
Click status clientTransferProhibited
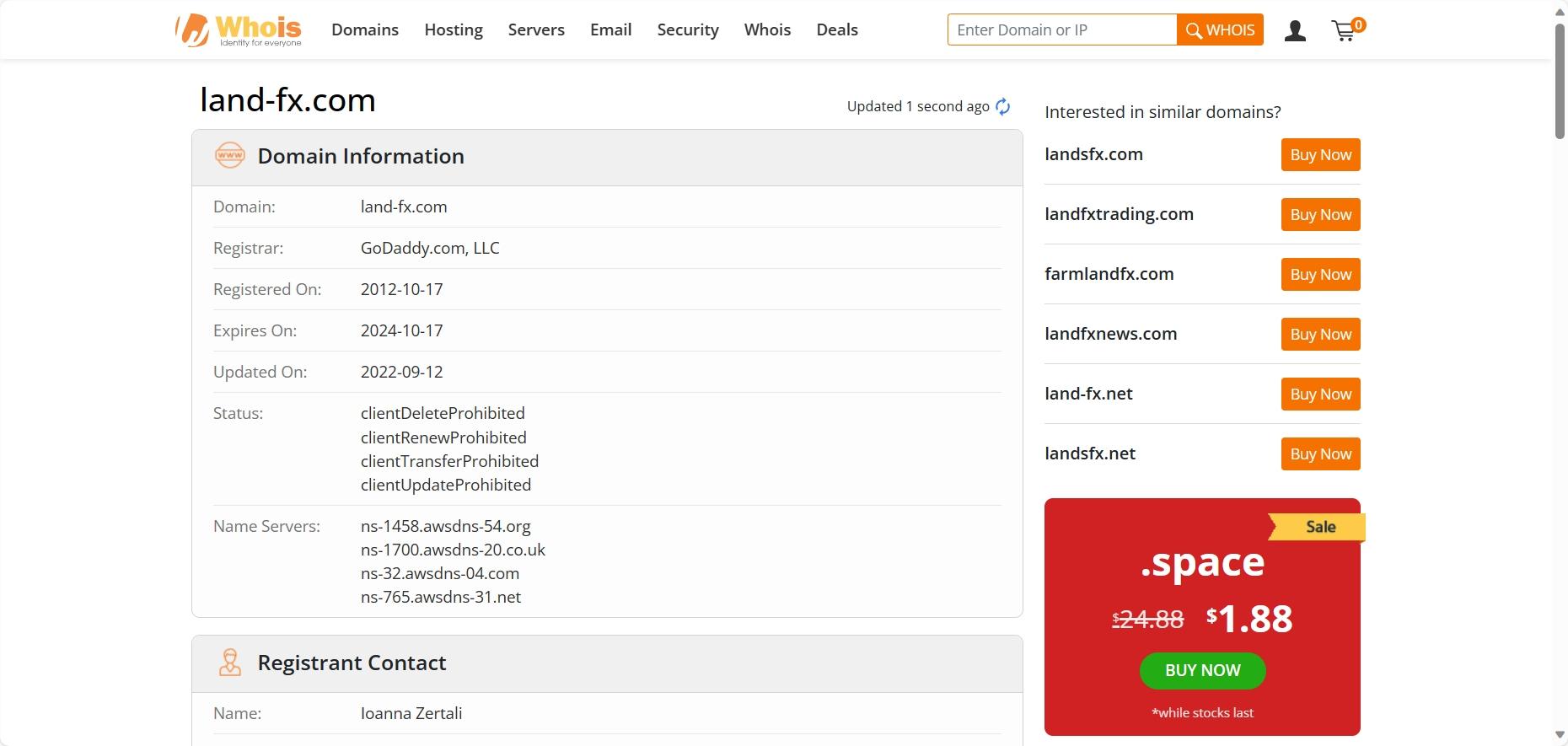[x=449, y=461]
